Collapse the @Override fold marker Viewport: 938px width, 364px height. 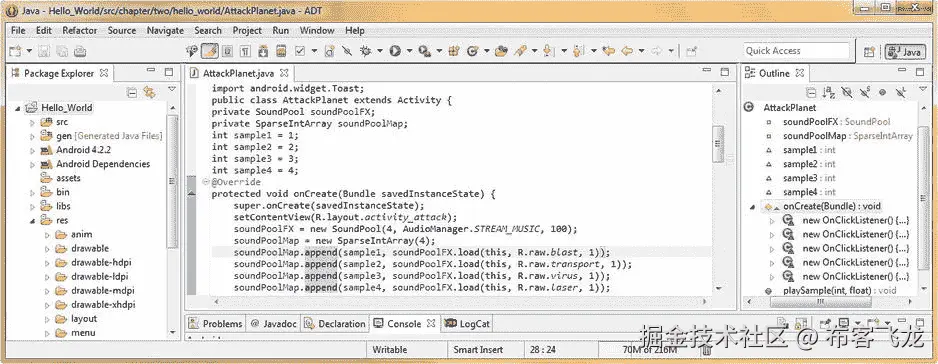pyautogui.click(x=206, y=182)
